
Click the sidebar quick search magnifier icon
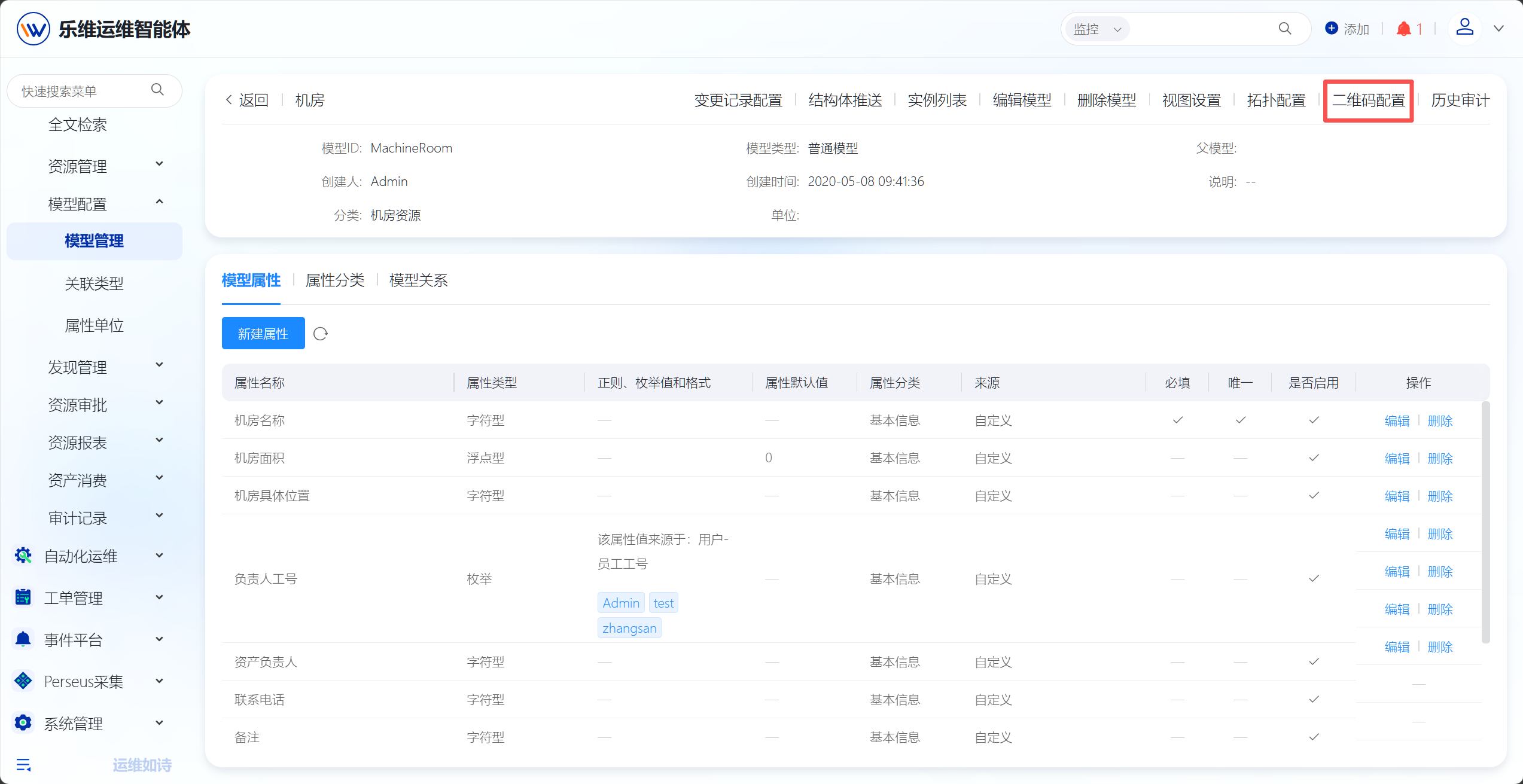(x=157, y=90)
